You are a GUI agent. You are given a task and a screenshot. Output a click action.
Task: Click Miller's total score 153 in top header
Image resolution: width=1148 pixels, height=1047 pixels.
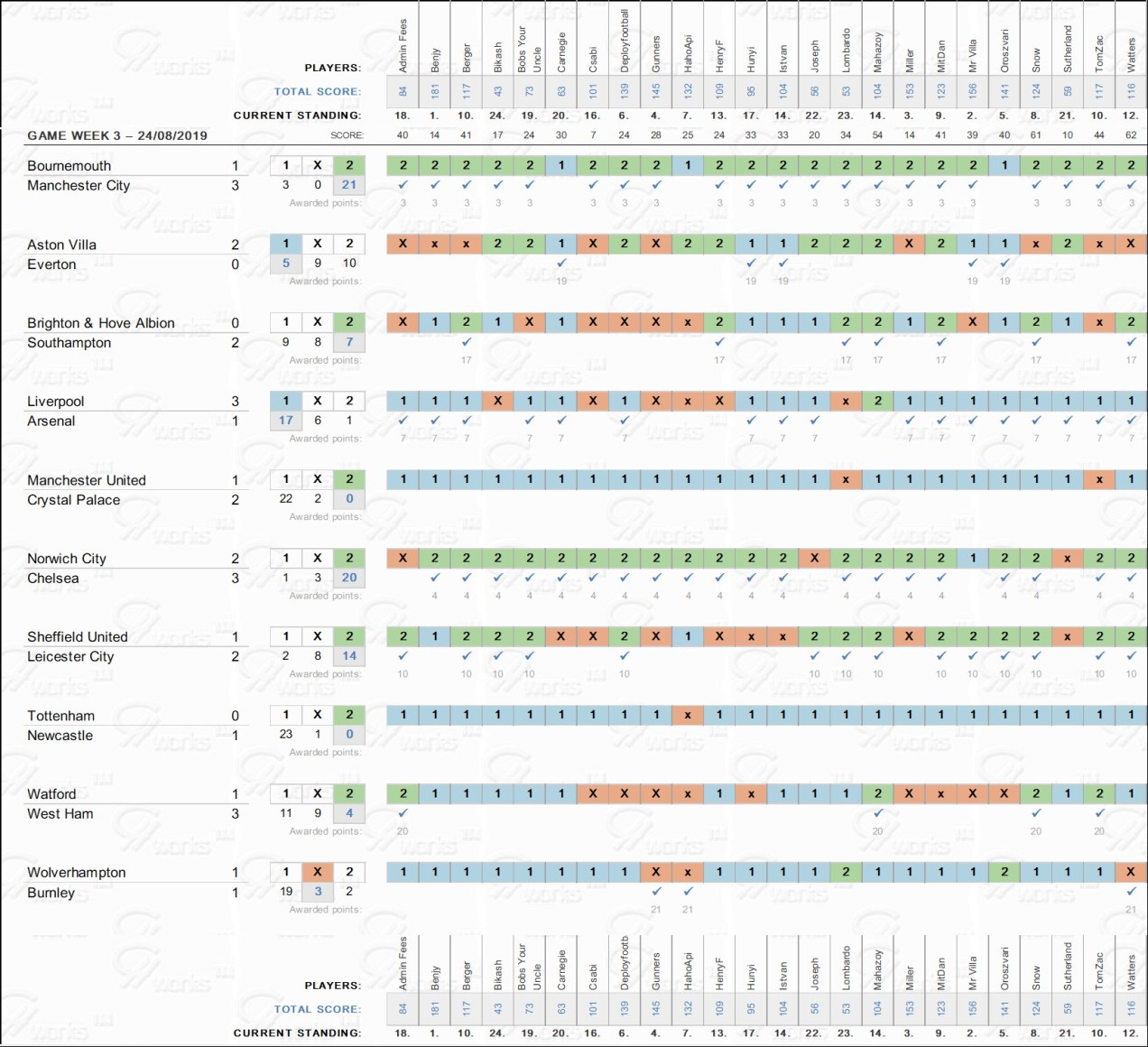click(910, 91)
